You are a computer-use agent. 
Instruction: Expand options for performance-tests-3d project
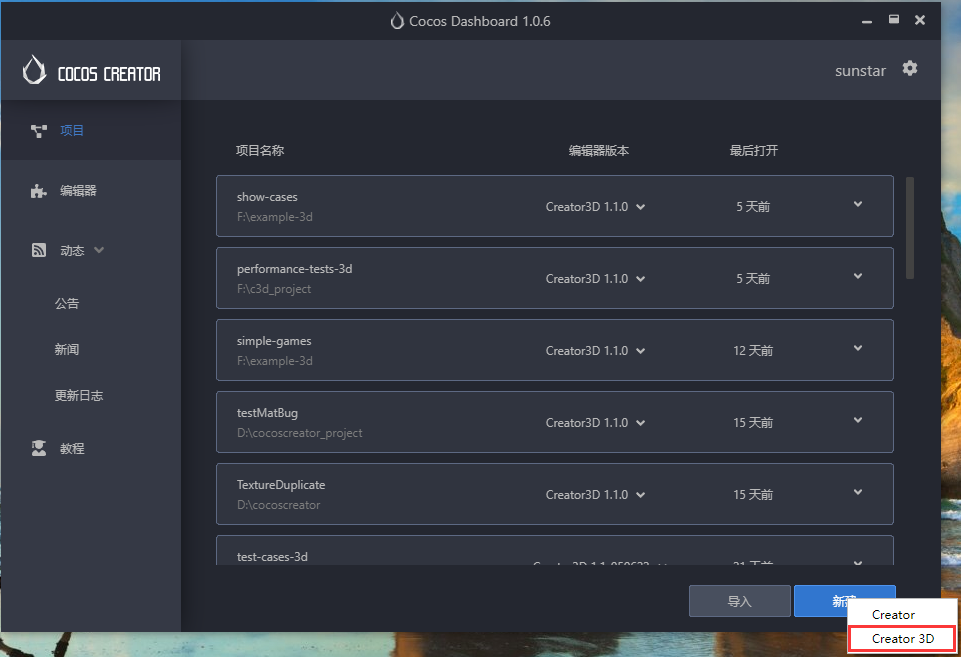(858, 276)
